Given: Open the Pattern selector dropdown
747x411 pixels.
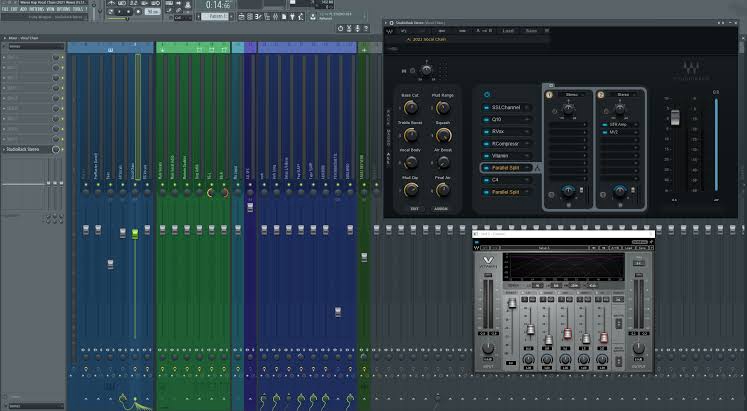Looking at the screenshot, I should coord(215,17).
